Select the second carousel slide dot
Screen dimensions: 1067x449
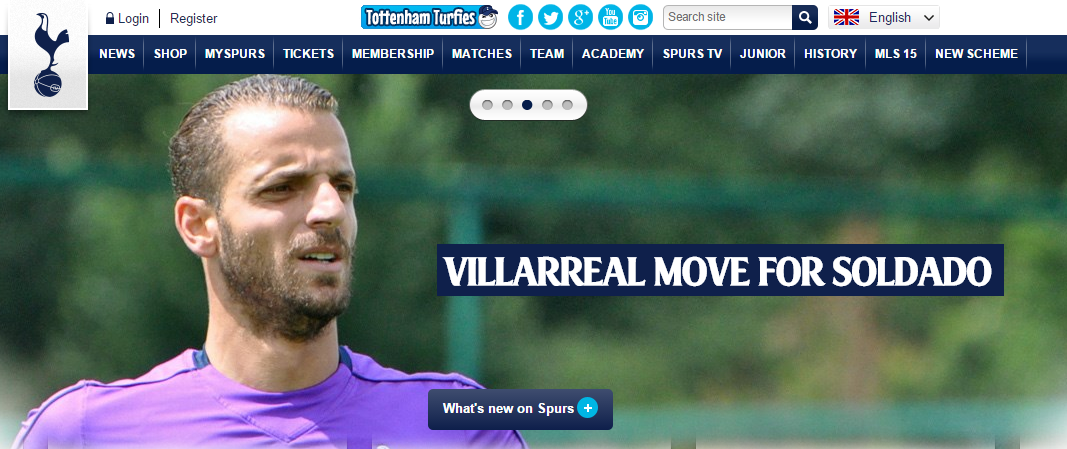(507, 105)
